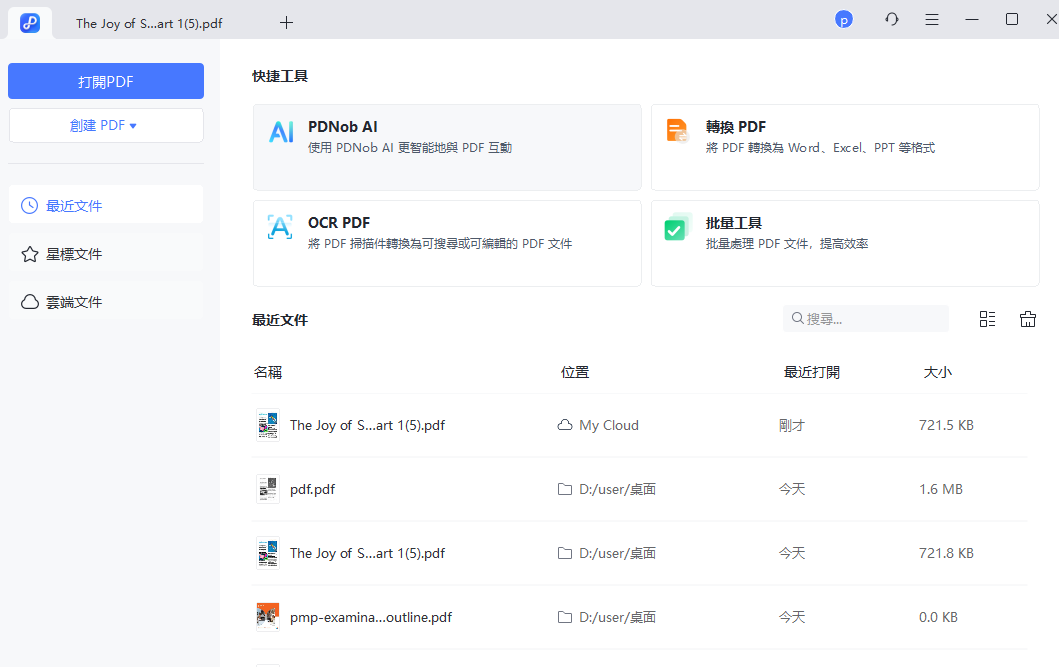Image resolution: width=1059 pixels, height=667 pixels.
Task: Switch the file list view mode
Action: 987,318
